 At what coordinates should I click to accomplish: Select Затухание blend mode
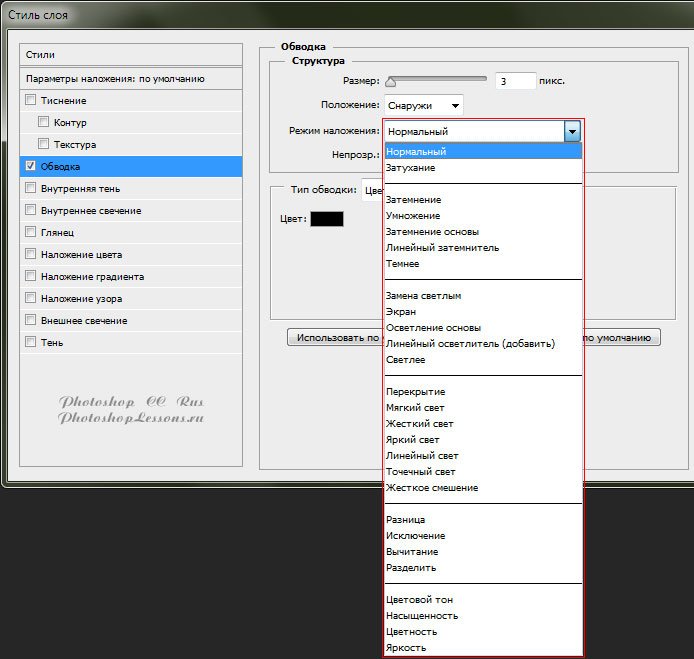point(410,168)
